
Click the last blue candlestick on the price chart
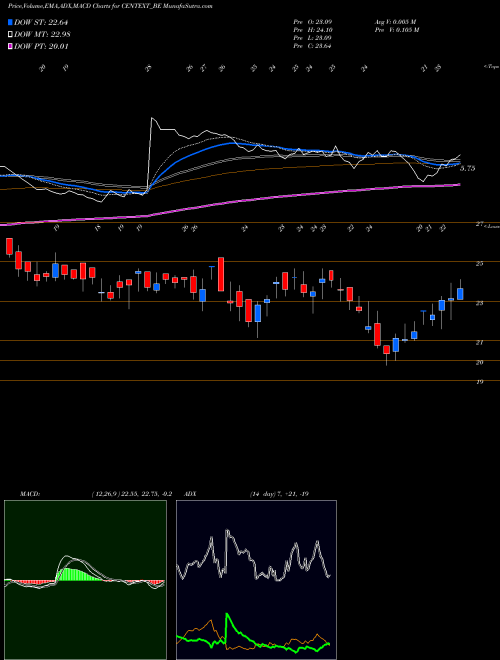pos(460,294)
